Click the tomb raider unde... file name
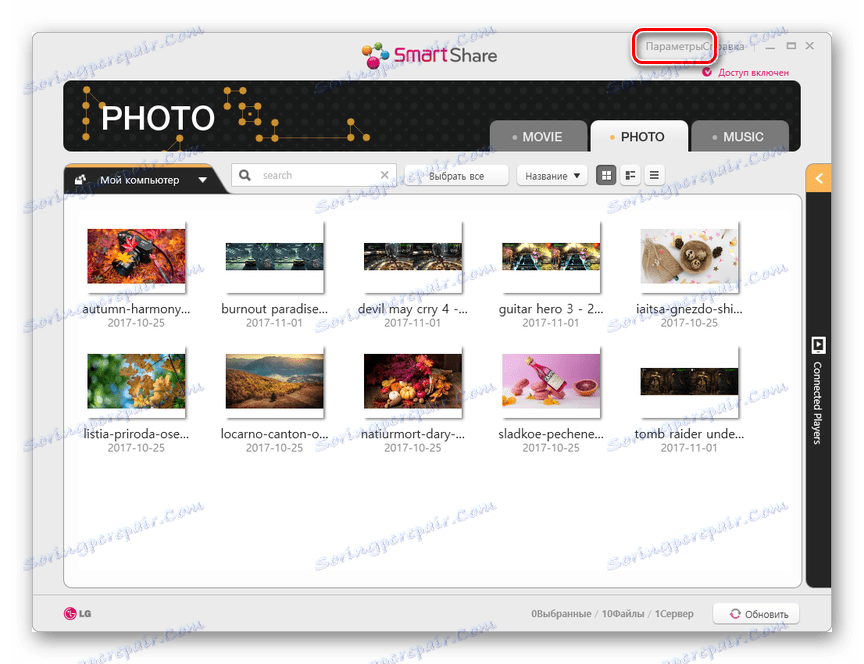Image resolution: width=864 pixels, height=664 pixels. click(689, 434)
